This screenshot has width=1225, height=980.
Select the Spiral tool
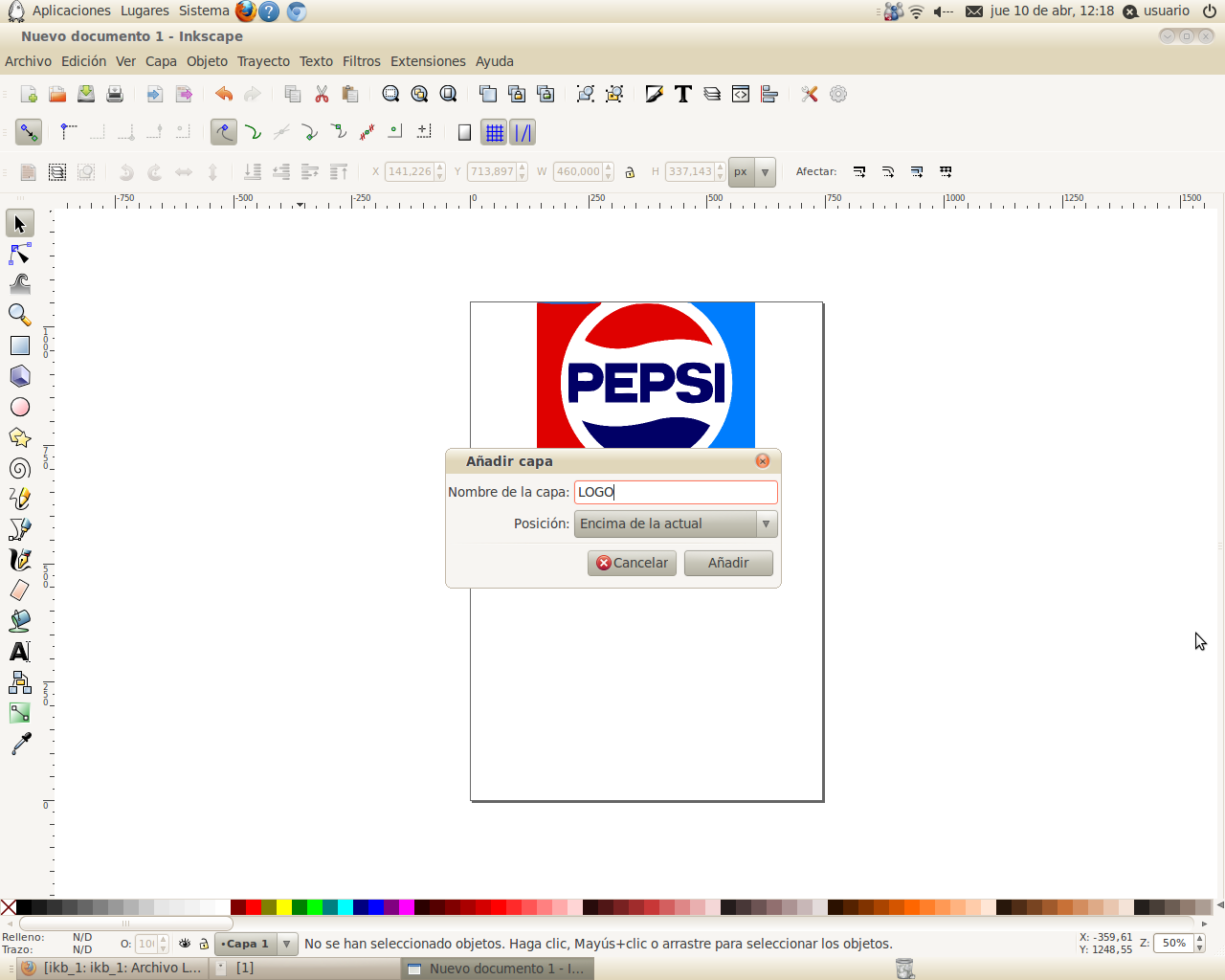click(x=19, y=468)
